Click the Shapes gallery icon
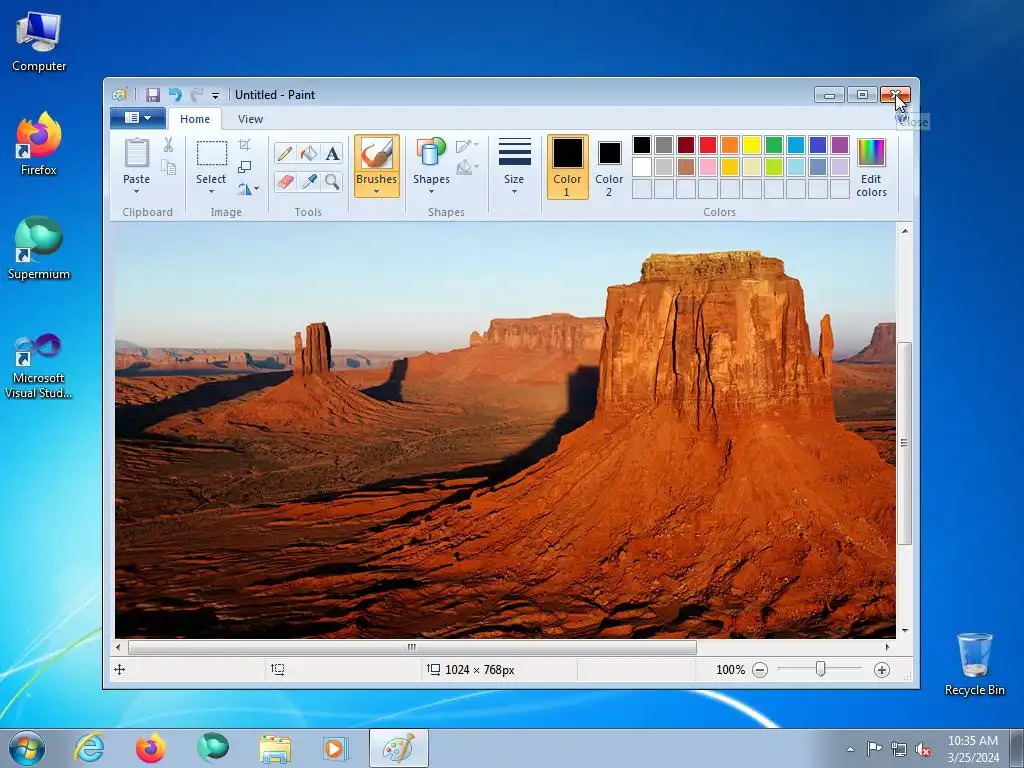The height and width of the screenshot is (768, 1024). [431, 153]
